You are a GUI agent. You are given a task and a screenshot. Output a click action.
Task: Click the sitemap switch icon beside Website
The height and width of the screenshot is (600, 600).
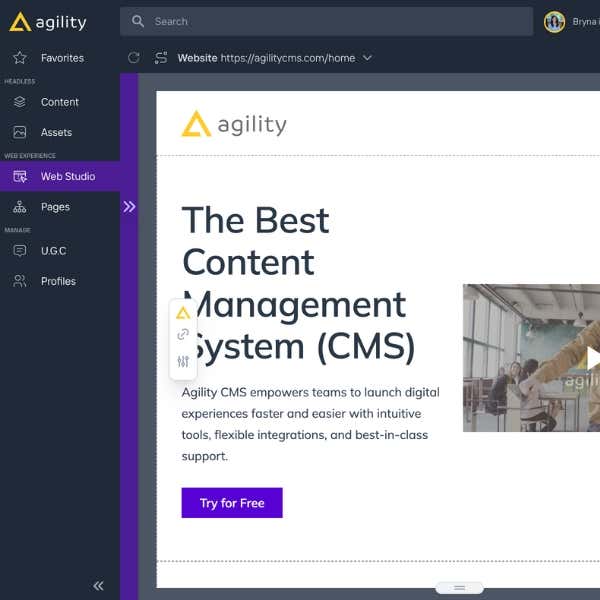[161, 58]
